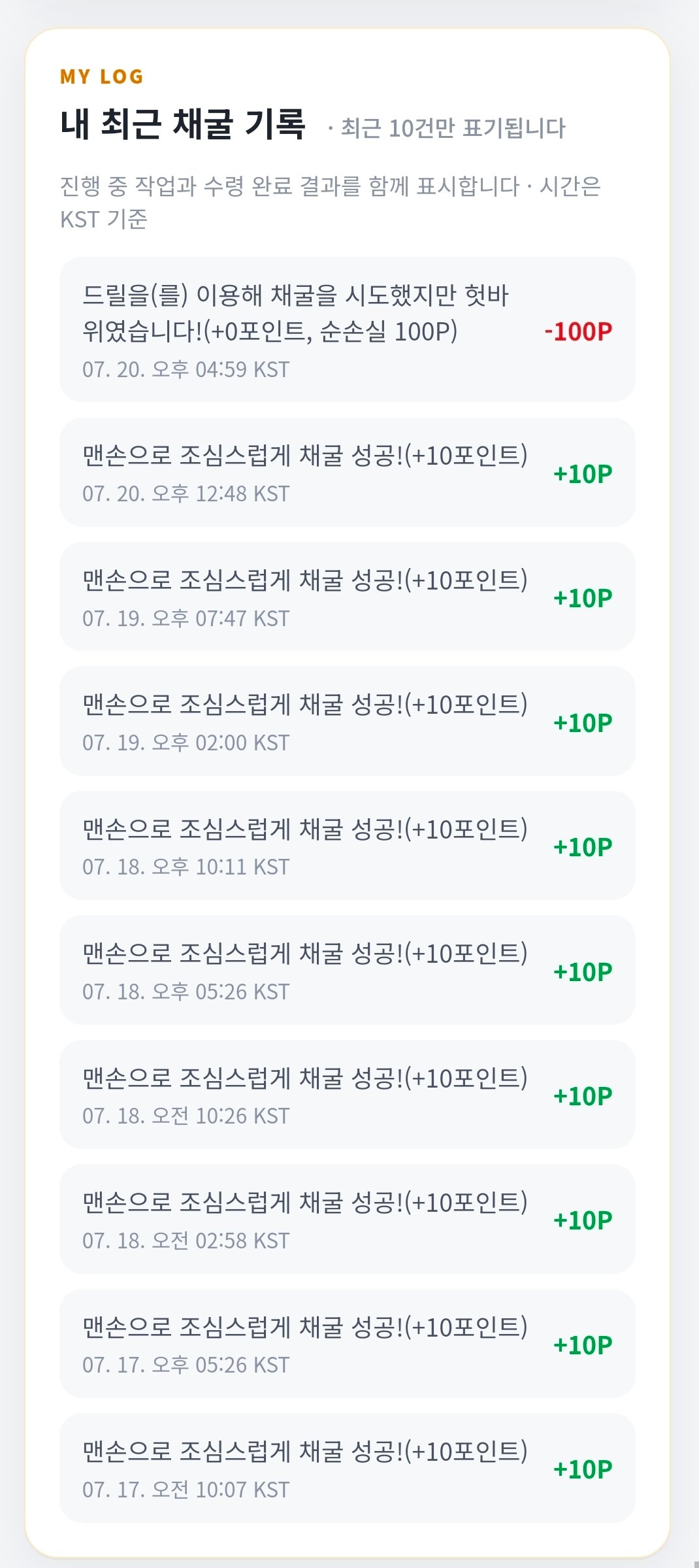
Task: Select the 07. 18. 오후 05:26 log entry
Action: click(x=347, y=970)
